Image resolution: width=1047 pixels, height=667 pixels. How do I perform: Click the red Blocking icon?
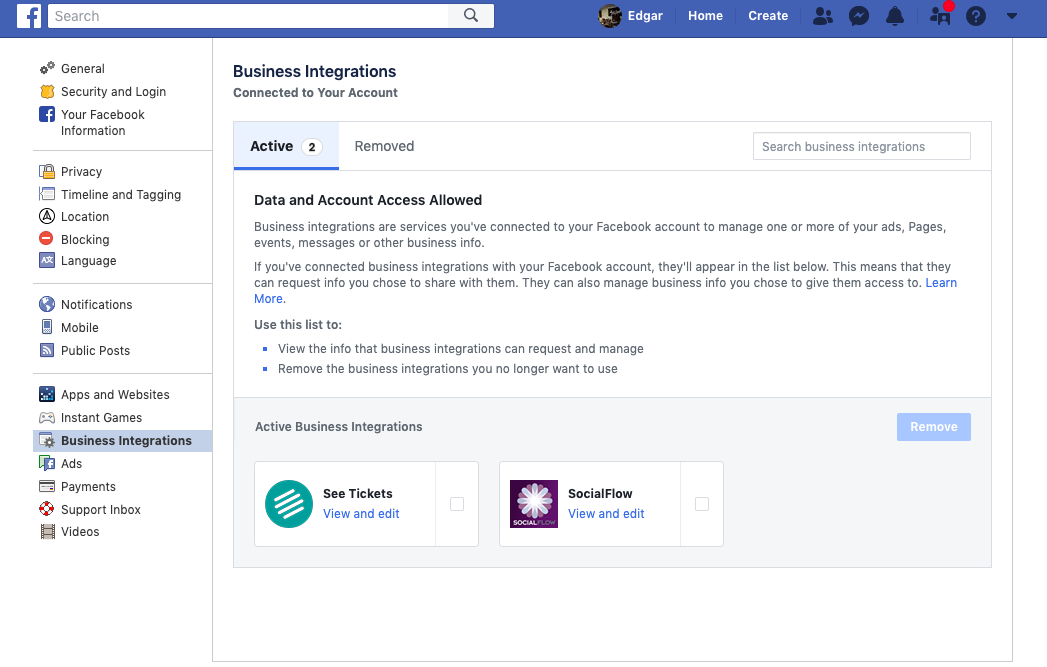pyautogui.click(x=47, y=238)
